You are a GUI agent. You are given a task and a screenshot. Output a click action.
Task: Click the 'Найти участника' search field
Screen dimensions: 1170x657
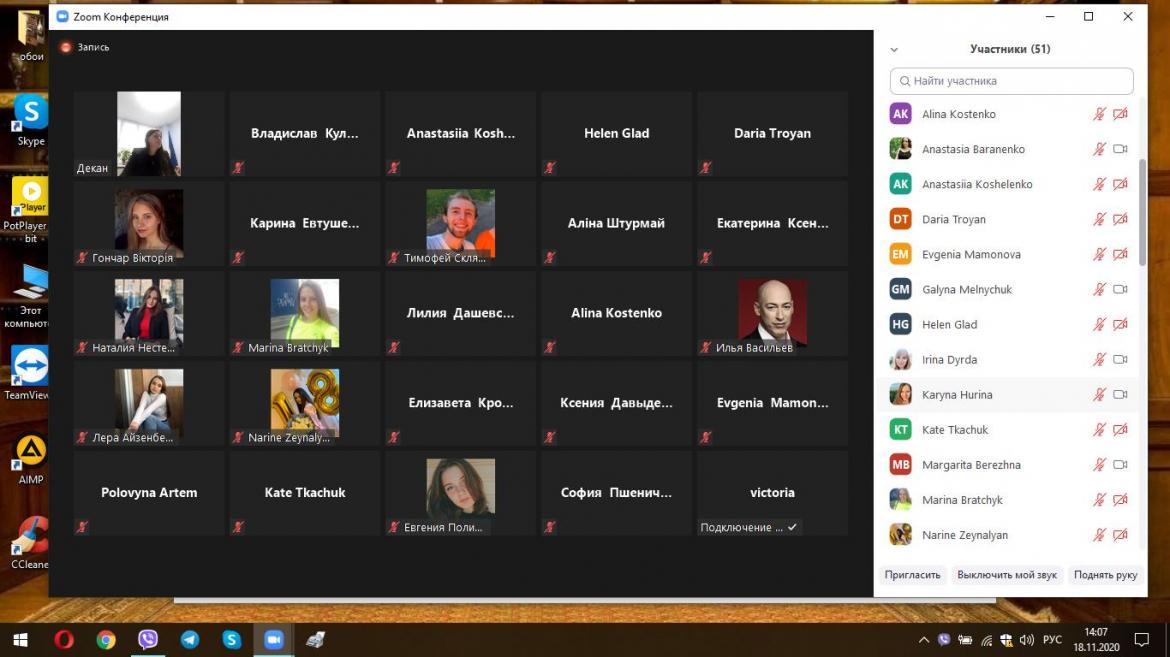pos(1011,81)
